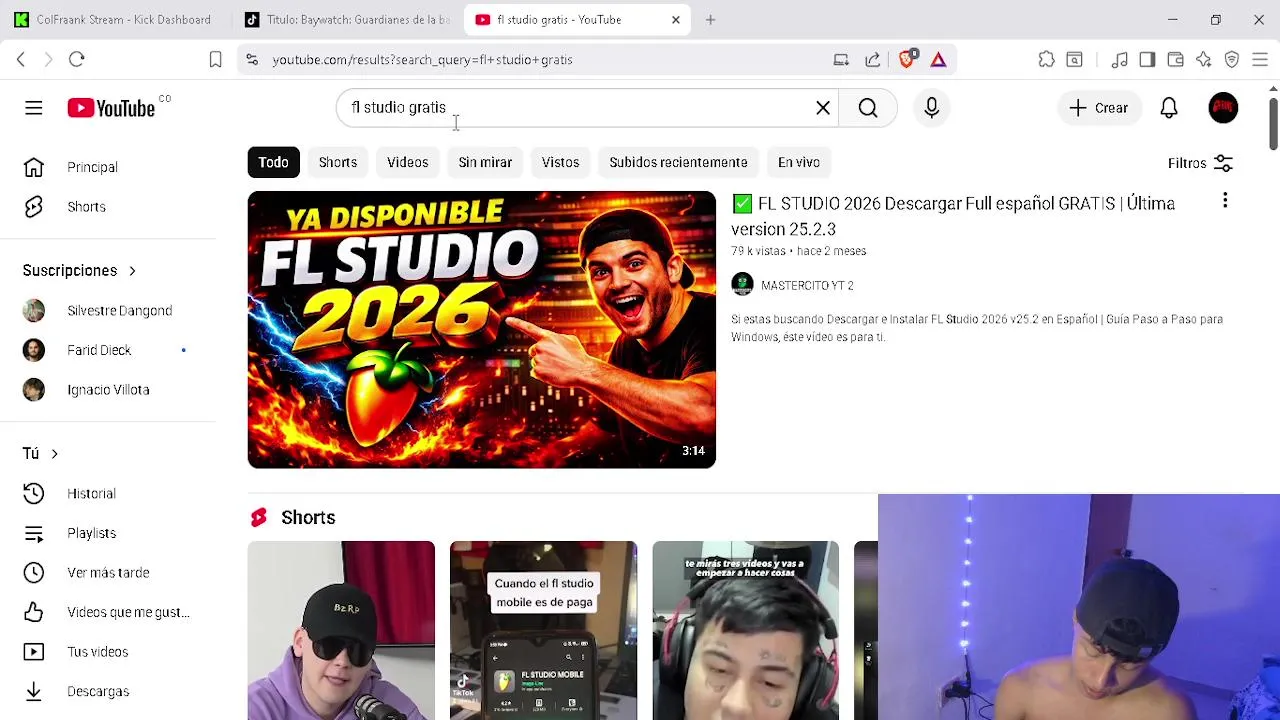Open the notifications bell
This screenshot has height=720, width=1280.
tap(1169, 108)
